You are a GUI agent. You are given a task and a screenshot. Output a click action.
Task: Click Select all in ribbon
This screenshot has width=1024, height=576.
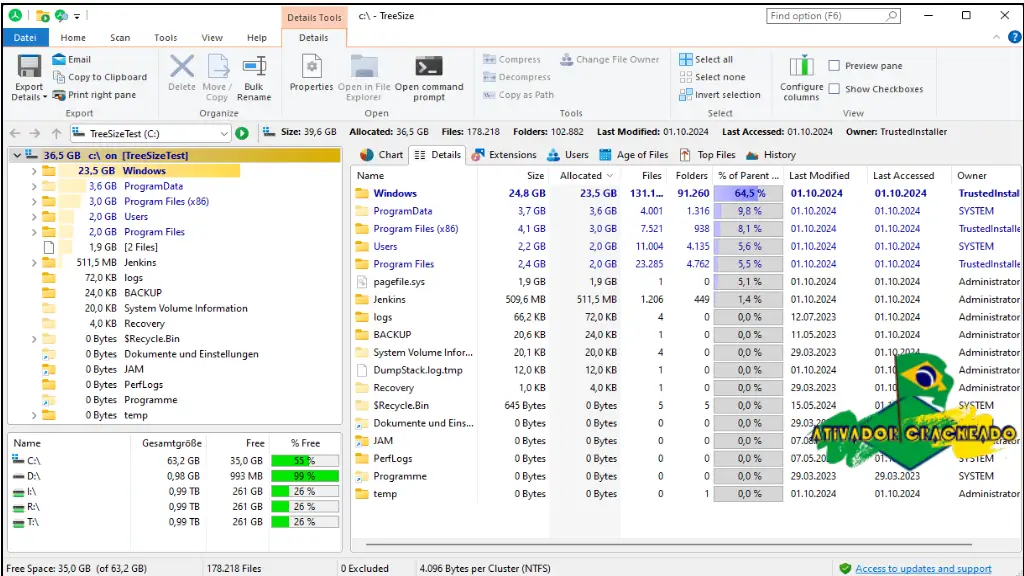click(706, 59)
